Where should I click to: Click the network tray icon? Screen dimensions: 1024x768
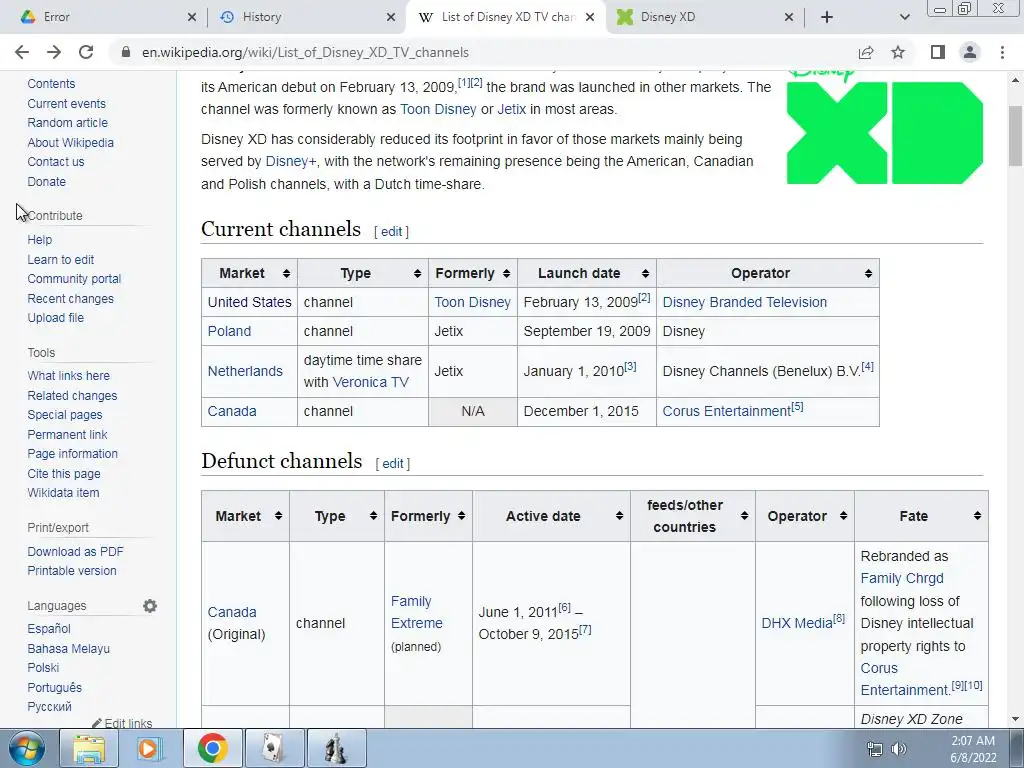(x=874, y=749)
